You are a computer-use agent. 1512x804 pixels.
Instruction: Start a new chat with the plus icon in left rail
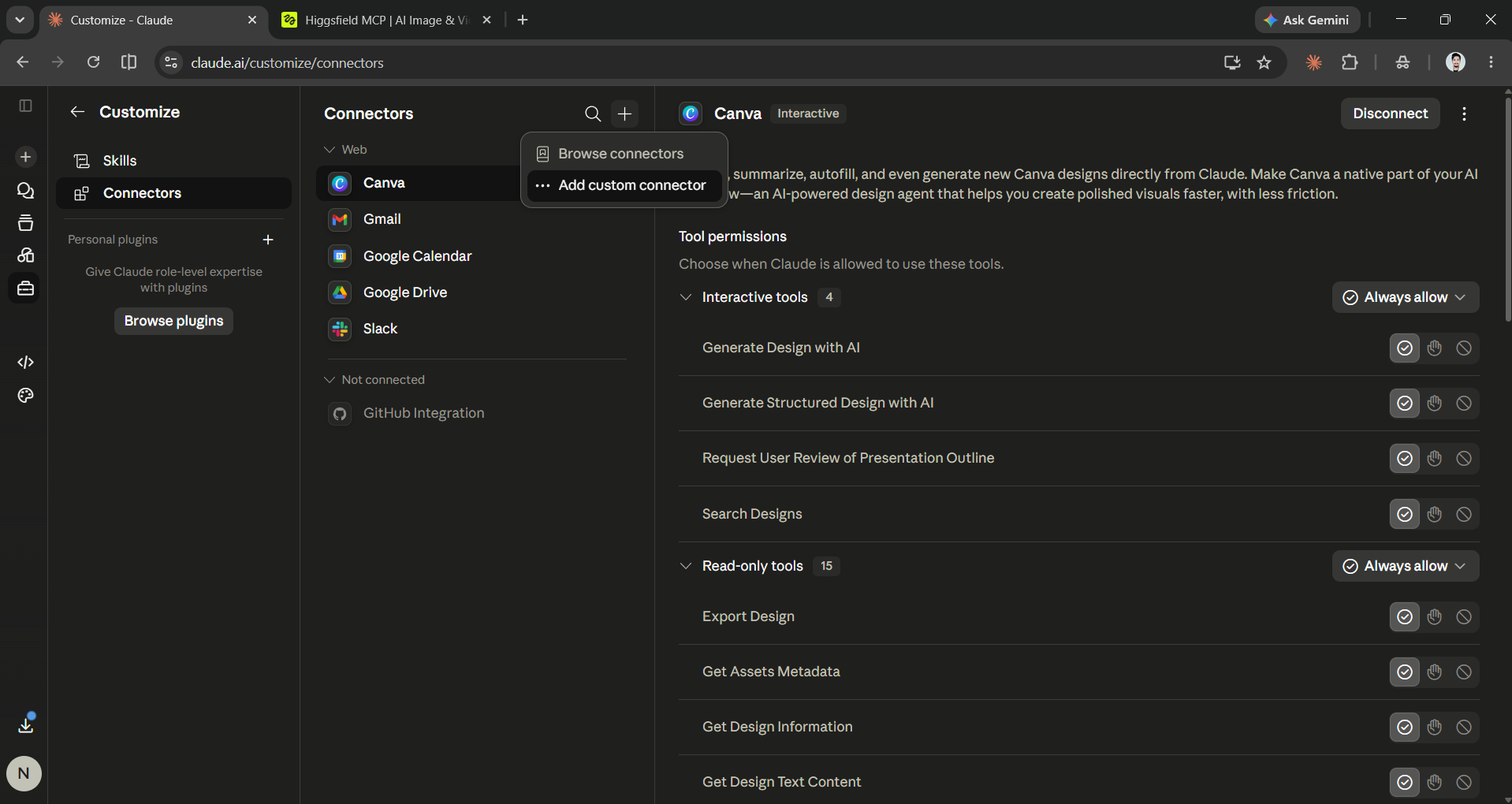pyautogui.click(x=25, y=157)
